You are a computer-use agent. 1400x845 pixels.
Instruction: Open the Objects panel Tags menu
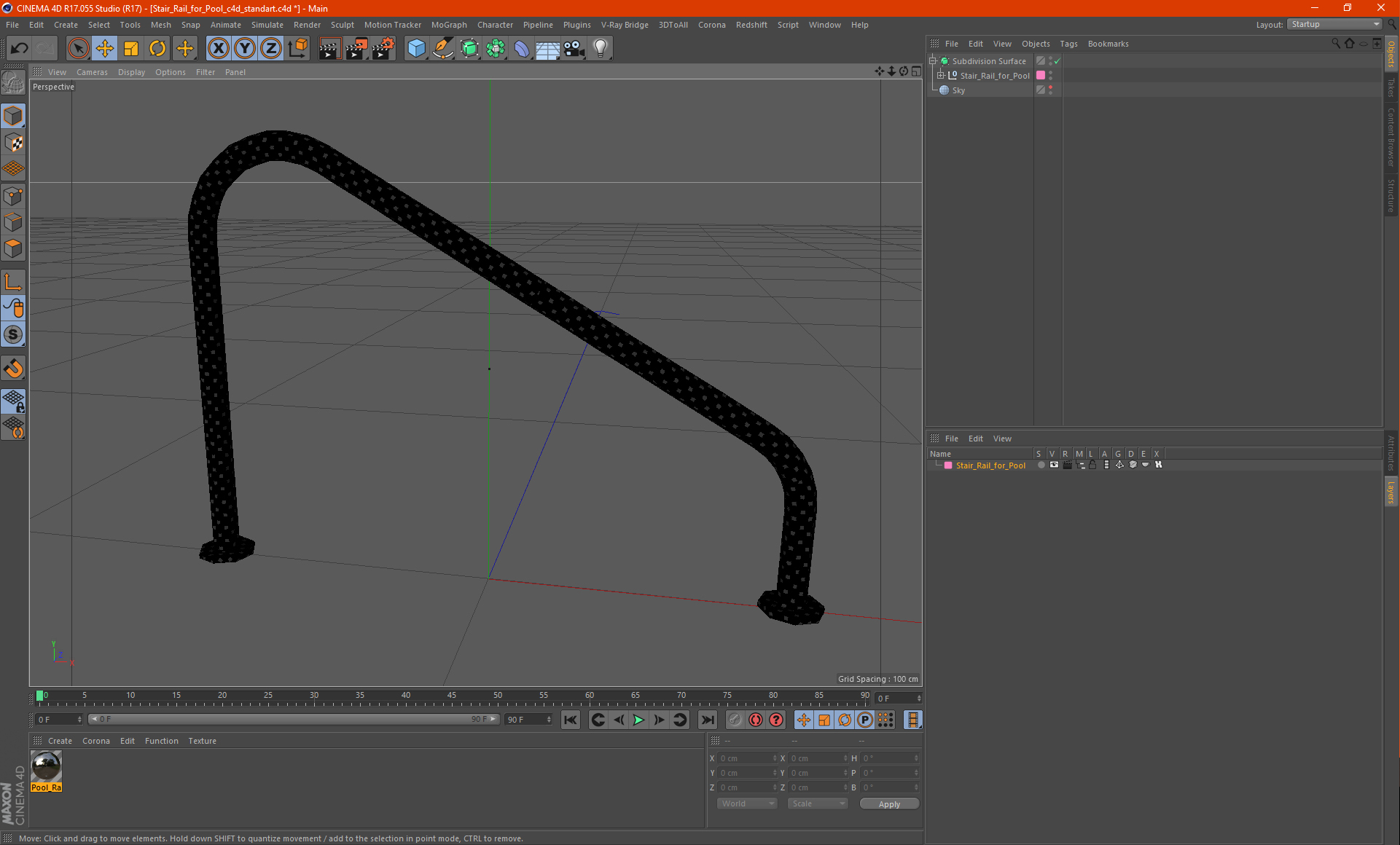click(x=1068, y=44)
